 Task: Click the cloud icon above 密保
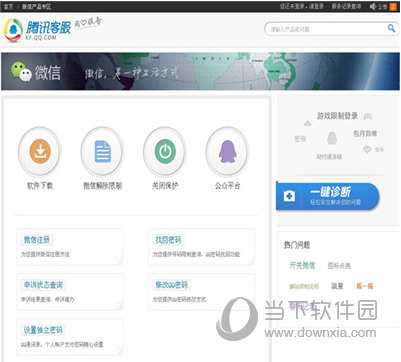[x=307, y=124]
